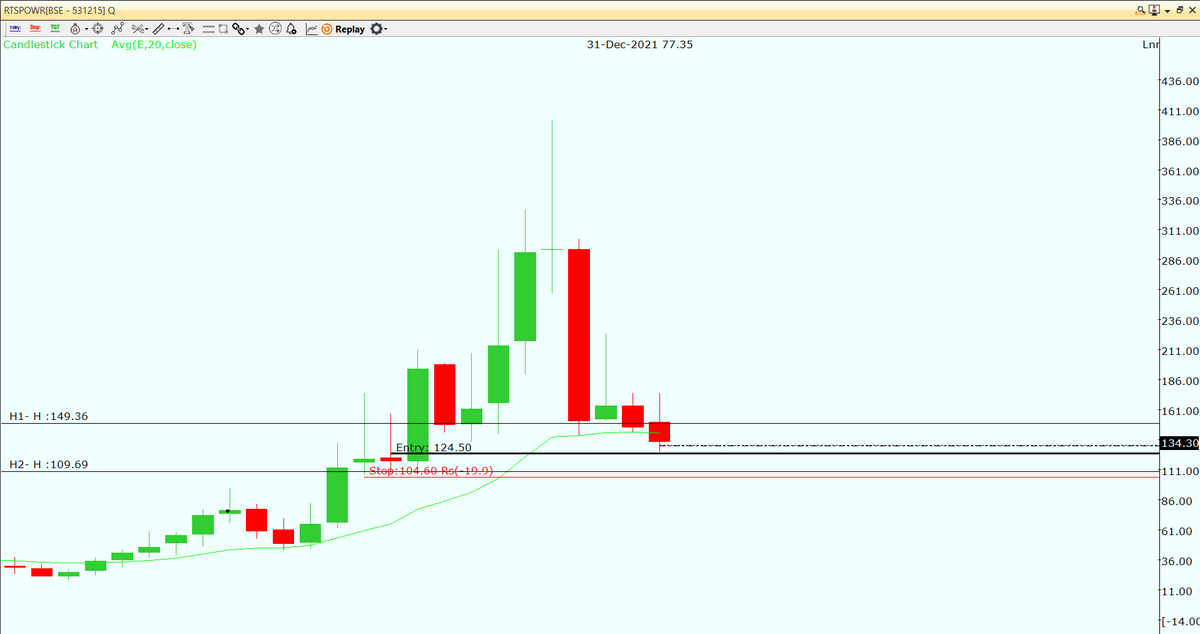Click the restore window button
The width and height of the screenshot is (1200, 634).
[x=1181, y=9]
